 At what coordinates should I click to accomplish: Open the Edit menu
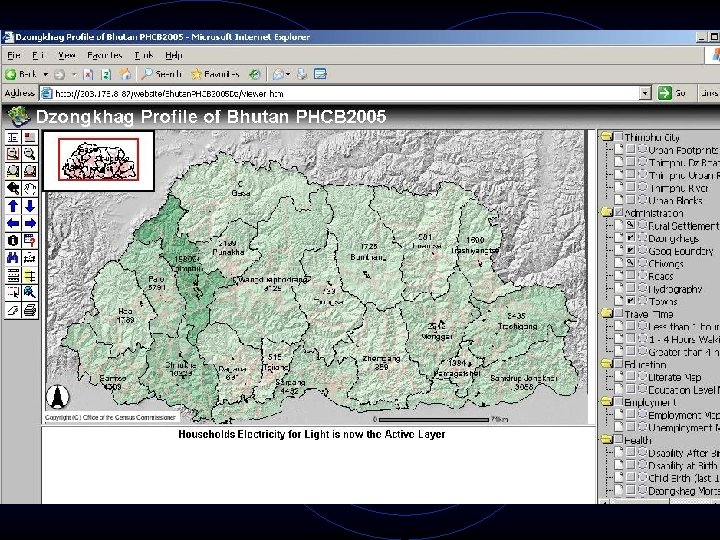[38, 55]
